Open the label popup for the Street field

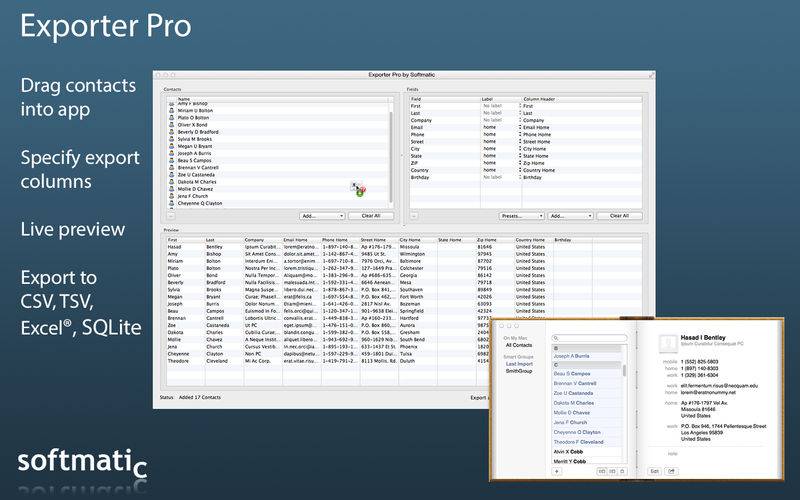tap(502, 141)
